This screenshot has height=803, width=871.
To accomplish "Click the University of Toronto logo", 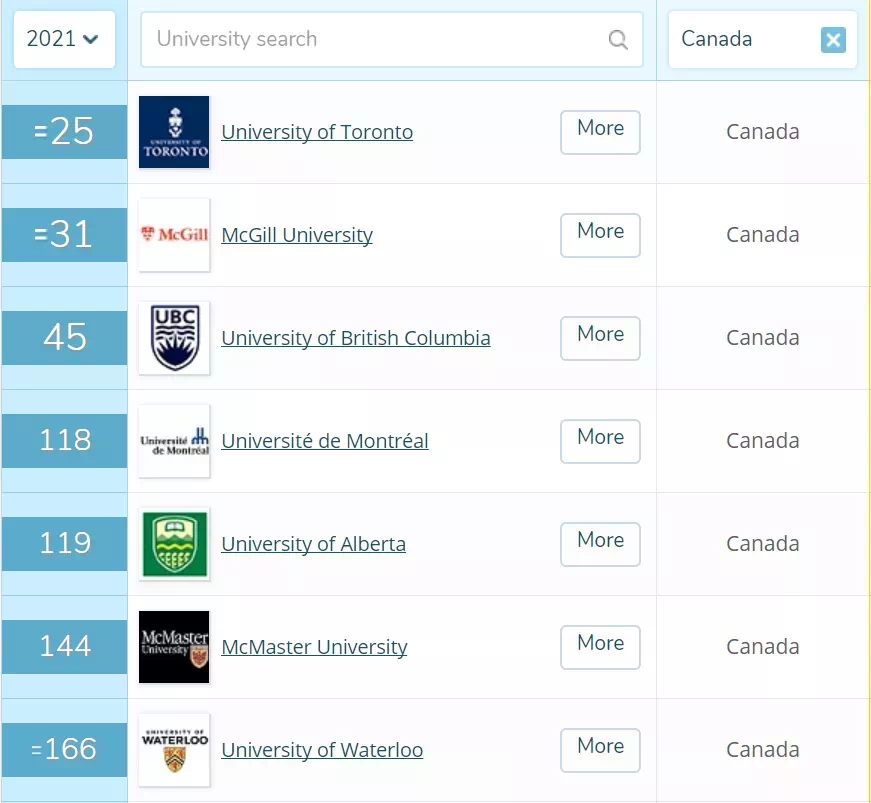I will (x=174, y=132).
